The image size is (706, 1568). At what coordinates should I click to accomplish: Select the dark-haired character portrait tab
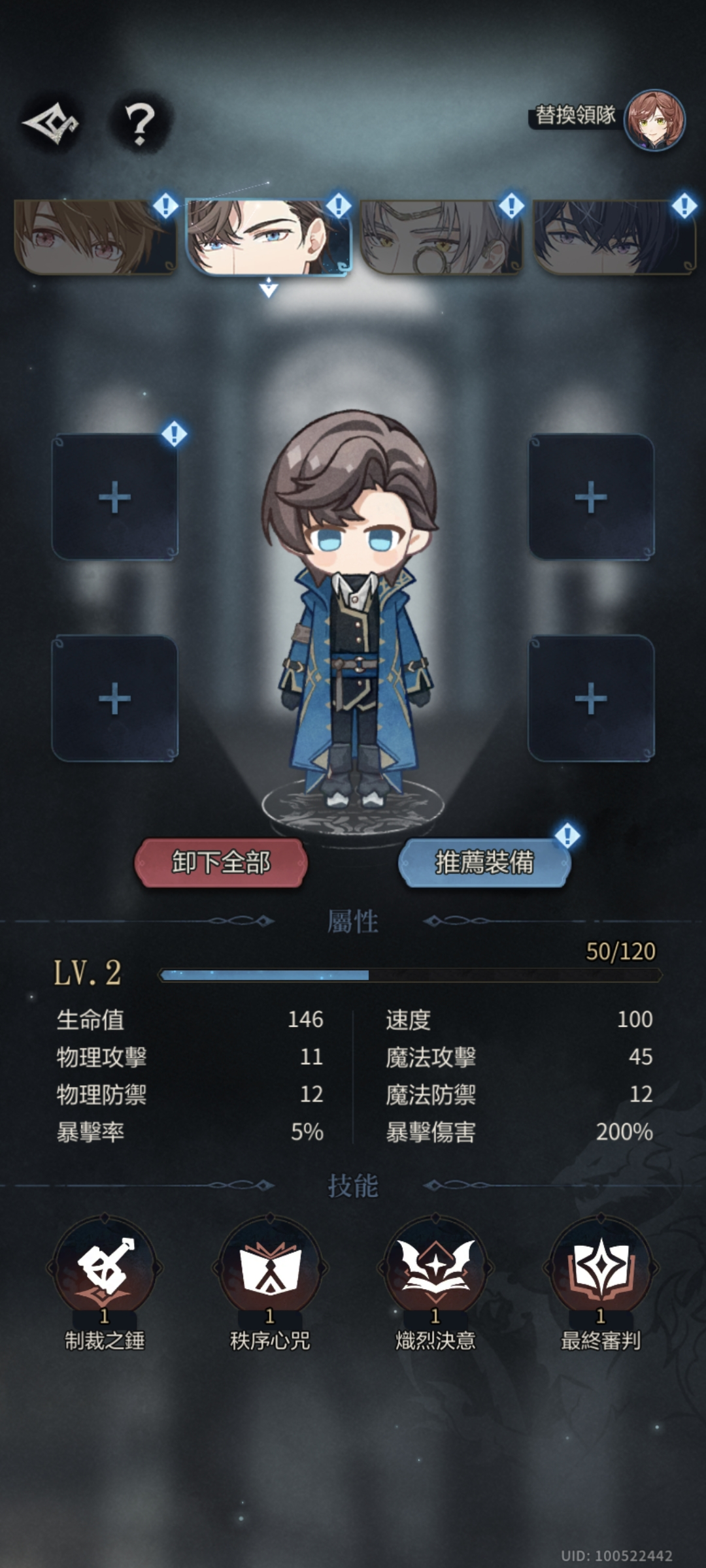tap(614, 237)
